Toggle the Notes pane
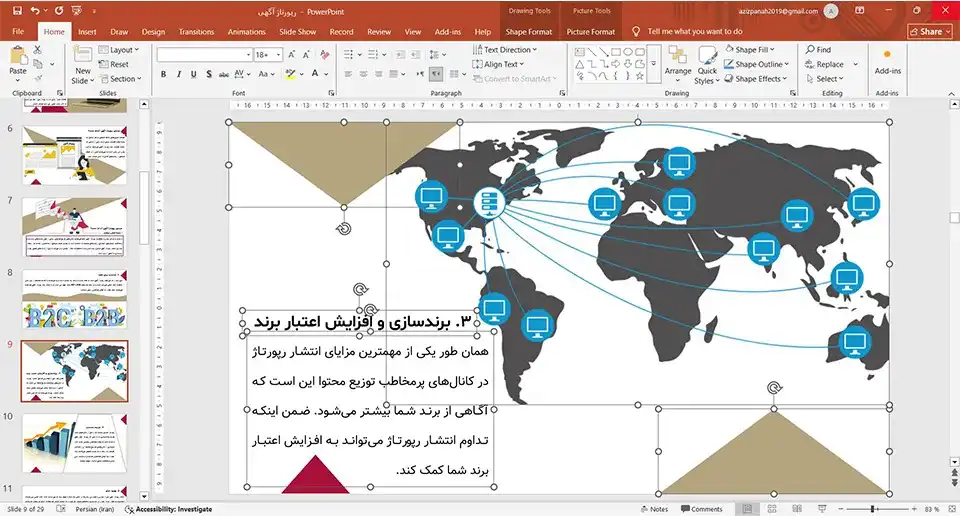The width and height of the screenshot is (960, 516). click(x=654, y=509)
